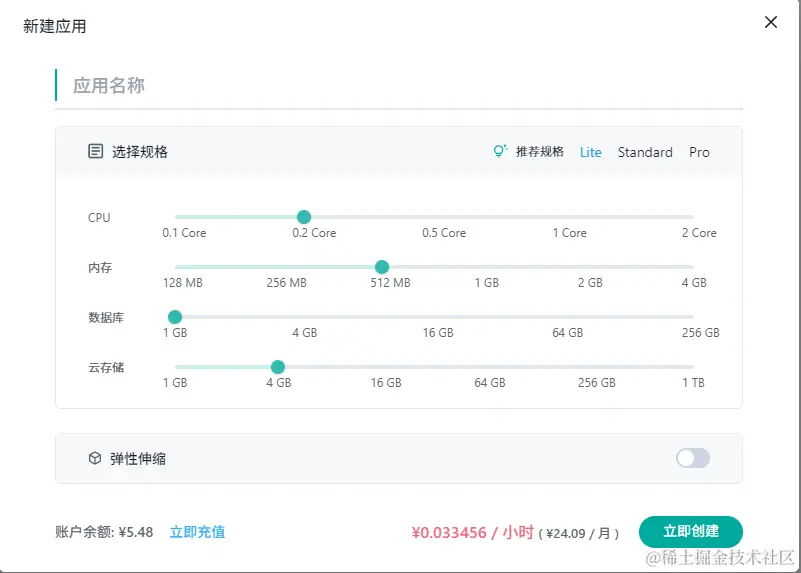Screen dimensions: 801x573
Task: Select the Standard recommended spec
Action: [645, 152]
